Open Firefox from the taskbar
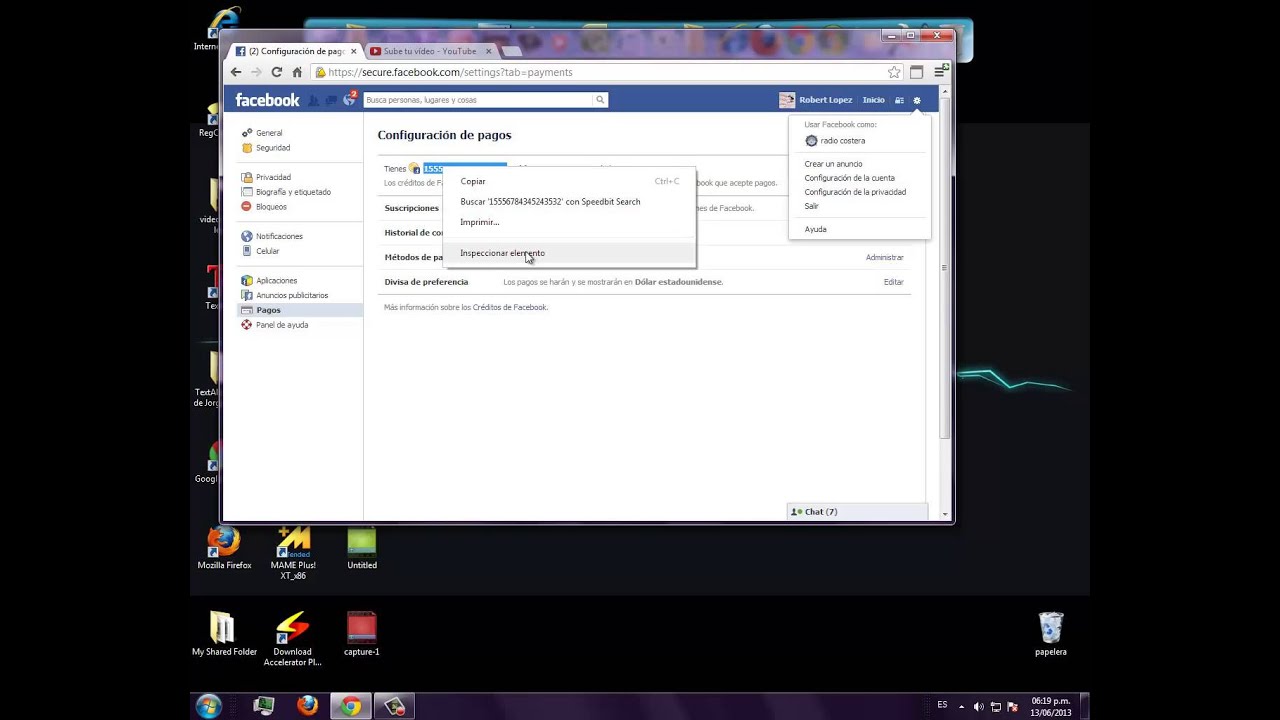Screen dimensions: 1280x720 (308, 706)
